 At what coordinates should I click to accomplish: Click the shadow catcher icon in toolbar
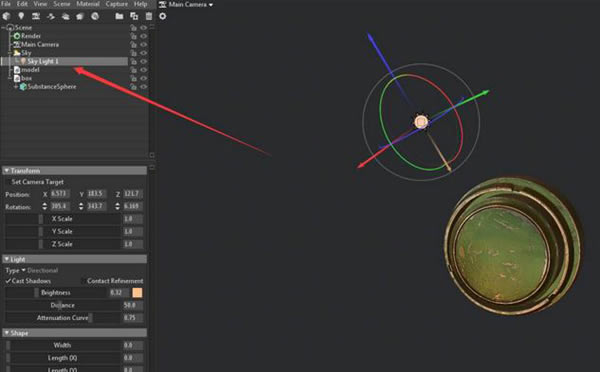(80, 16)
